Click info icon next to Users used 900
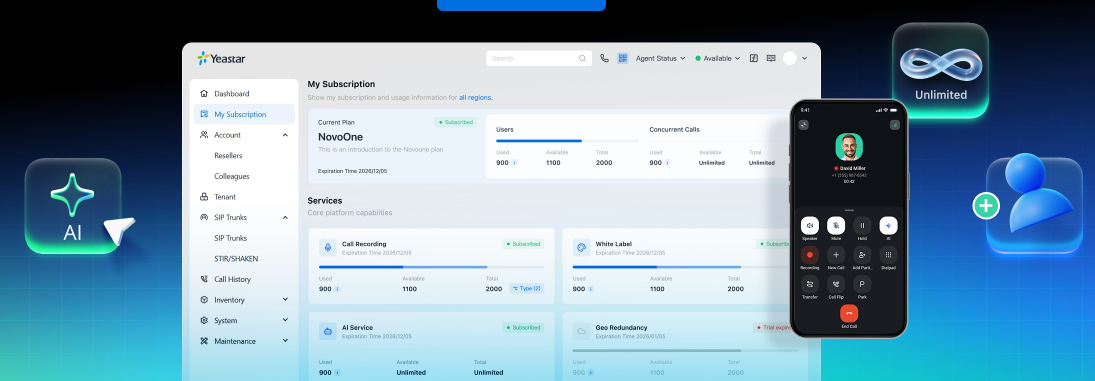The height and width of the screenshot is (381, 1095). (515, 163)
